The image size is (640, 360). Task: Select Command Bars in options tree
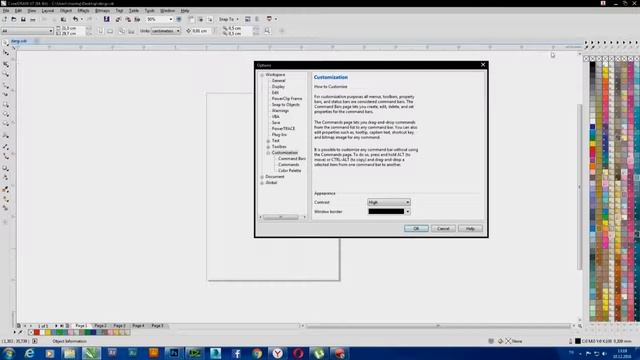(x=292, y=159)
